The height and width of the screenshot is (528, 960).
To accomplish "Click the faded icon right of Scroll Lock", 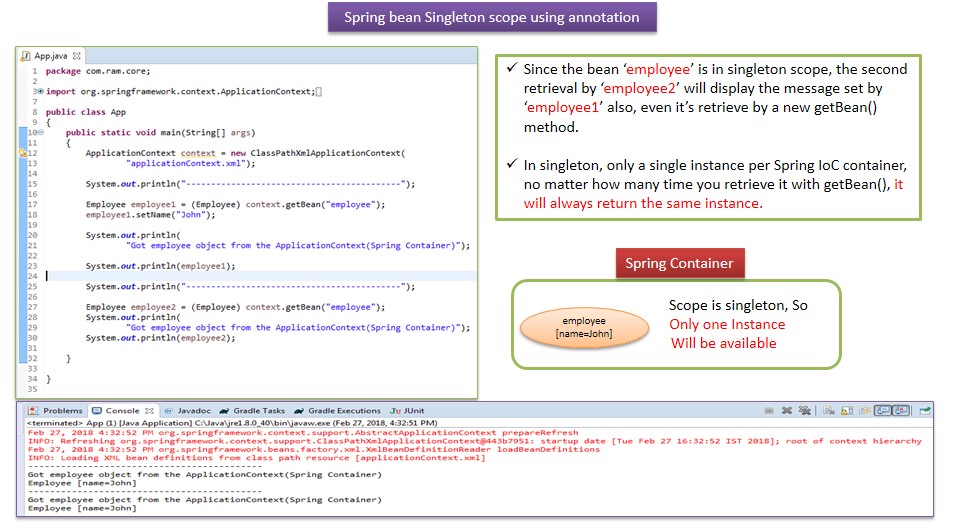I will coord(864,411).
